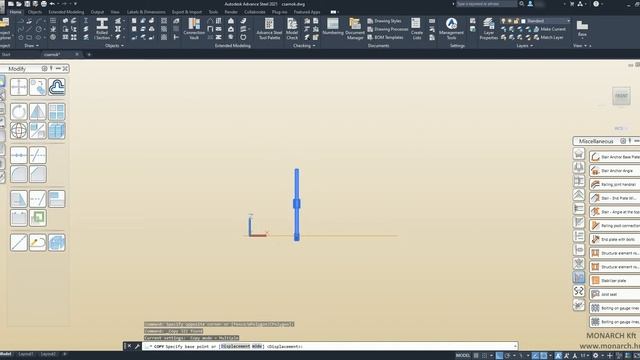Toggle the layer on/off lightbulb icon
The width and height of the screenshot is (640, 360).
click(x=503, y=21)
